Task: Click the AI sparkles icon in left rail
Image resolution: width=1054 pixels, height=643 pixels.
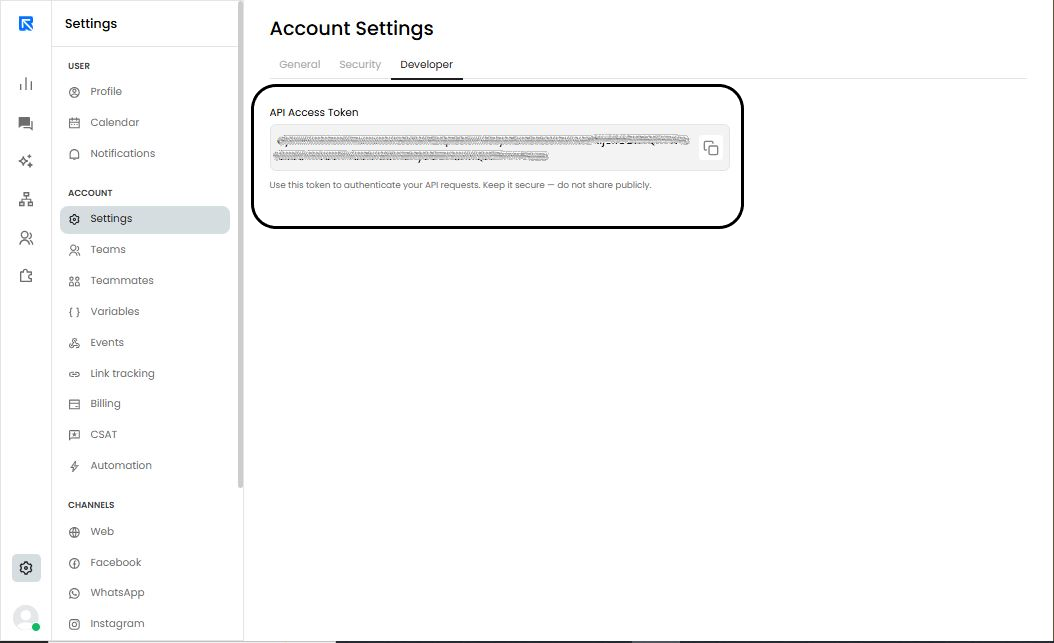Action: (26, 162)
